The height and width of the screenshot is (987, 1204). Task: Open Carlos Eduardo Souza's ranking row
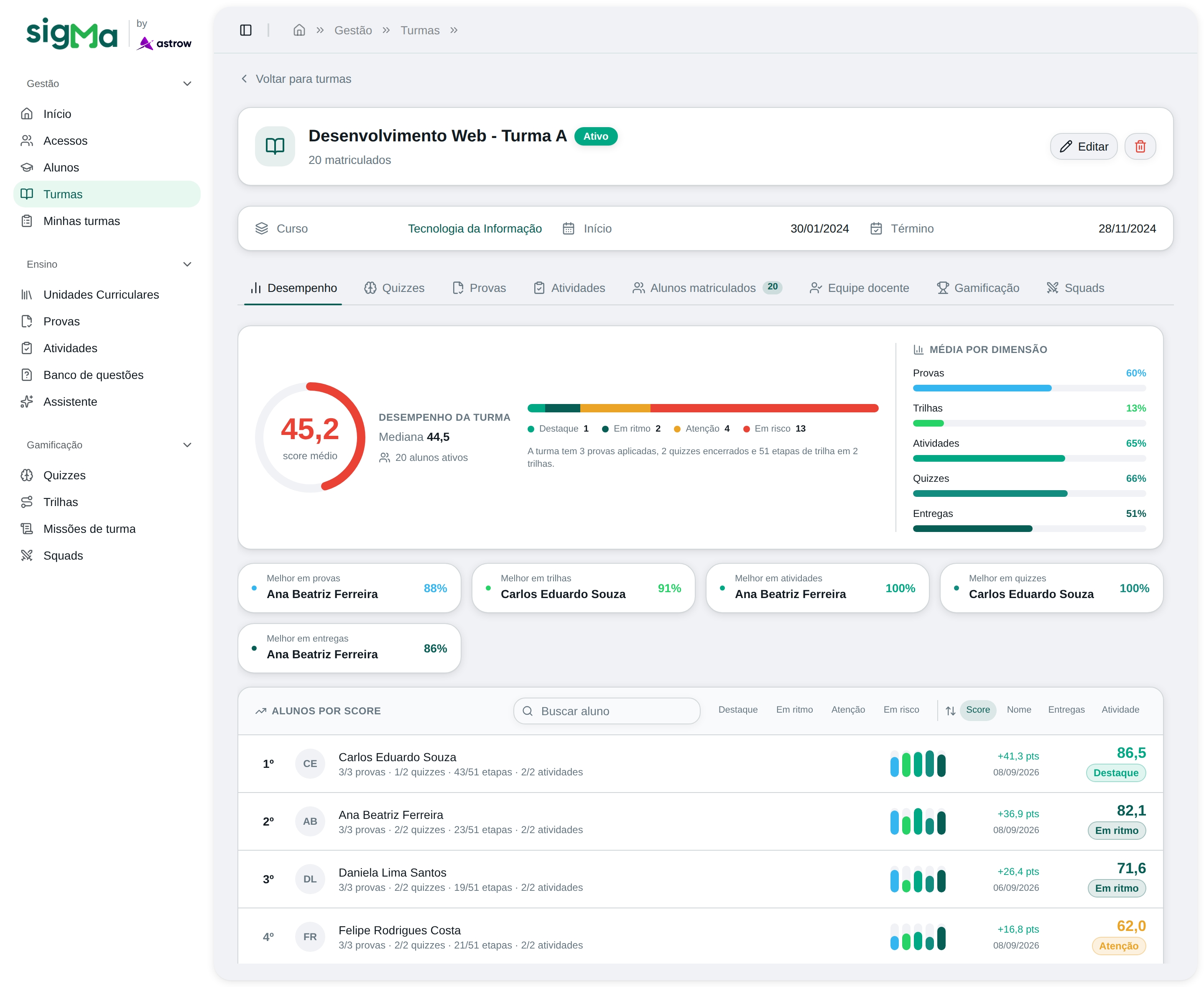[x=700, y=764]
